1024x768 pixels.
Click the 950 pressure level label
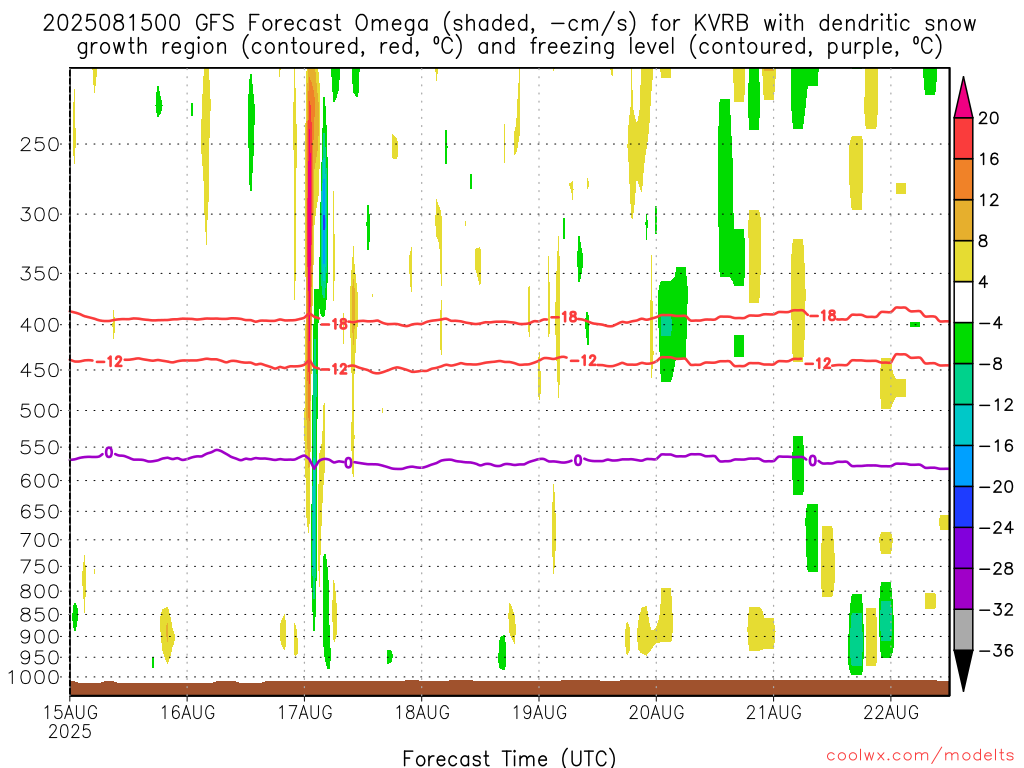40,658
